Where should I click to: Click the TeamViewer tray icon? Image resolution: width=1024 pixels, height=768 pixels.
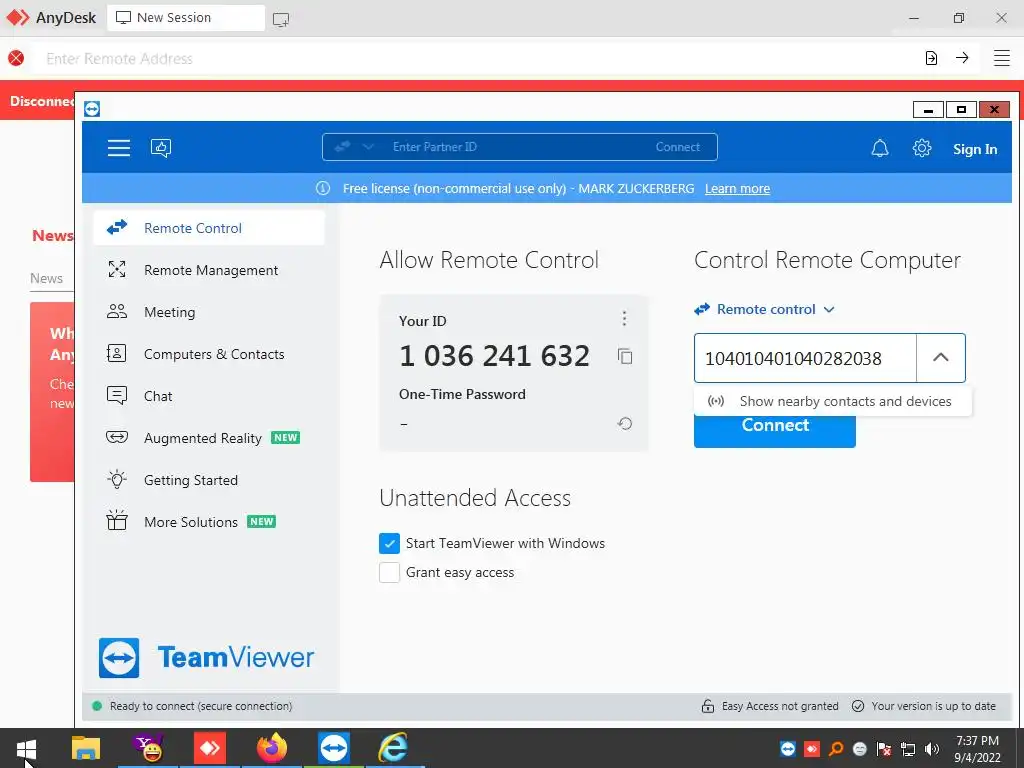(788, 749)
